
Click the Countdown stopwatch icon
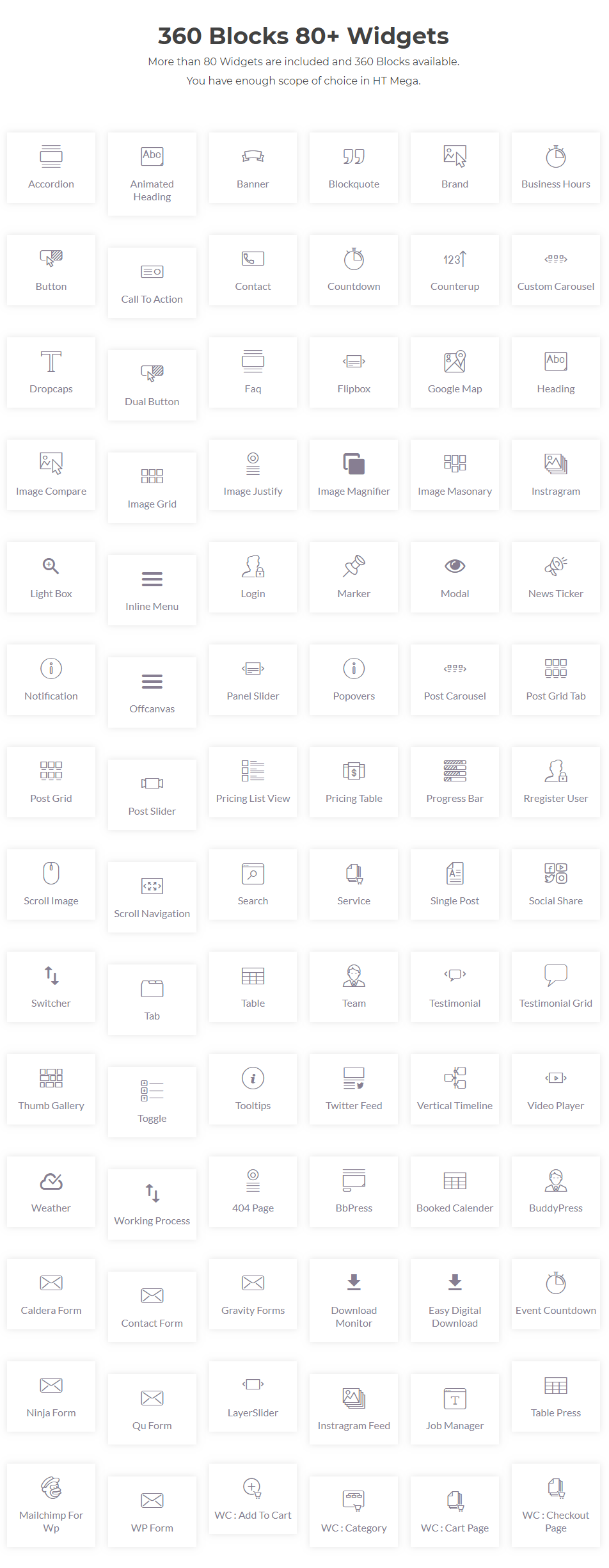[x=354, y=259]
